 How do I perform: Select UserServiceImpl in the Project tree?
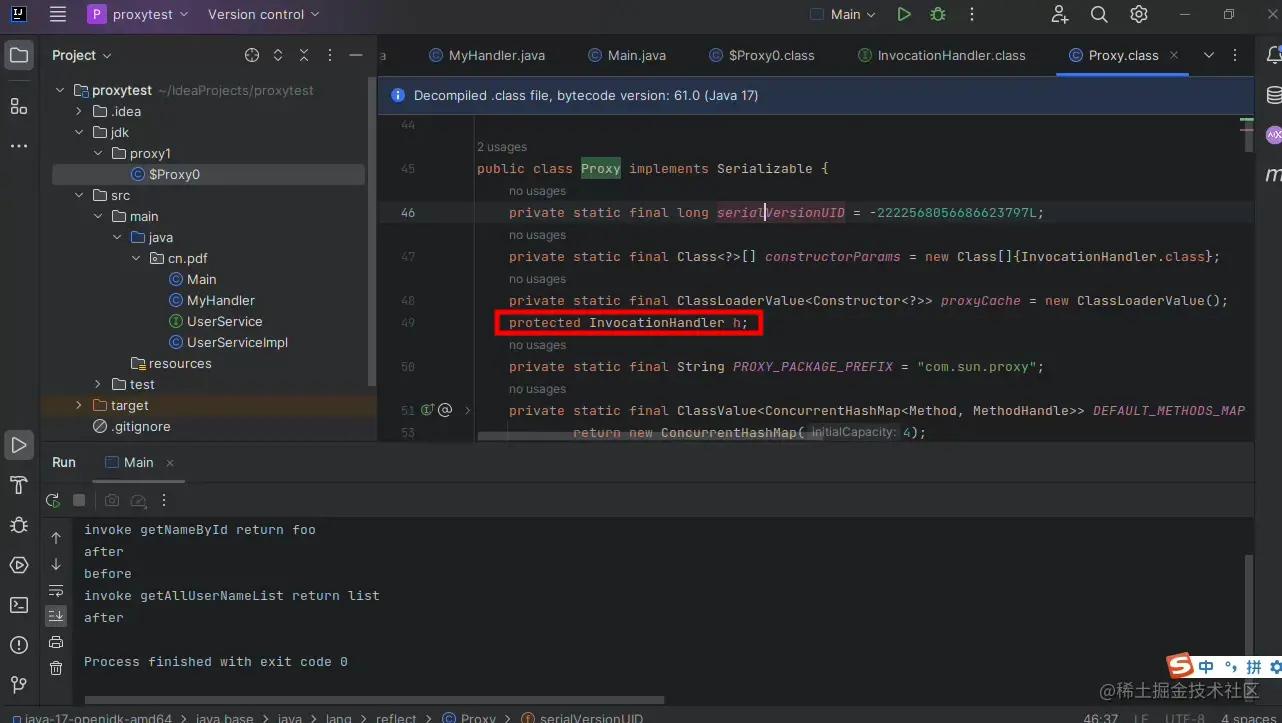coord(236,342)
